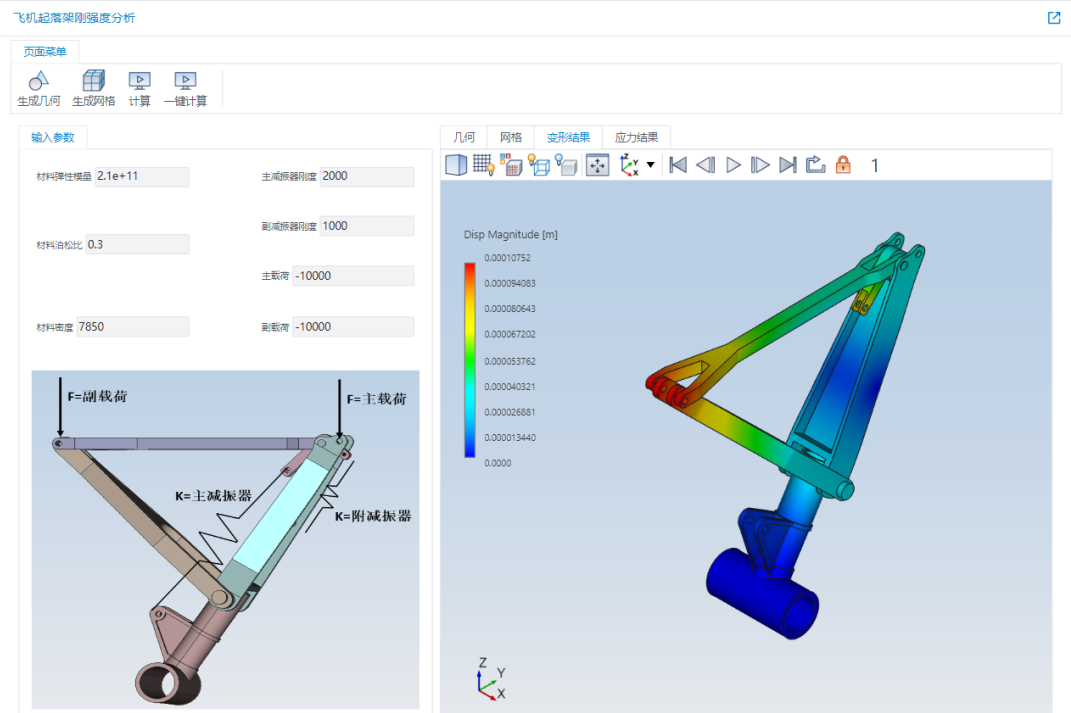Toggle the solid box view icon

click(x=456, y=165)
